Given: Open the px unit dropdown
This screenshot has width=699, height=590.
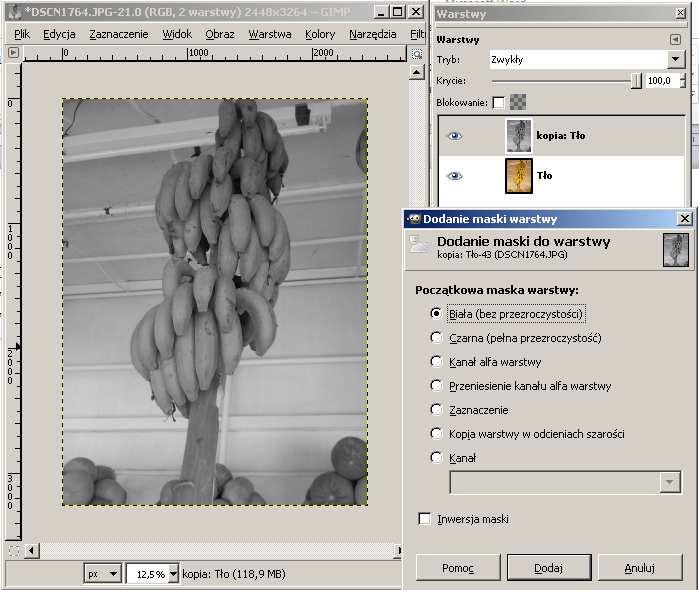Looking at the screenshot, I should [x=103, y=573].
